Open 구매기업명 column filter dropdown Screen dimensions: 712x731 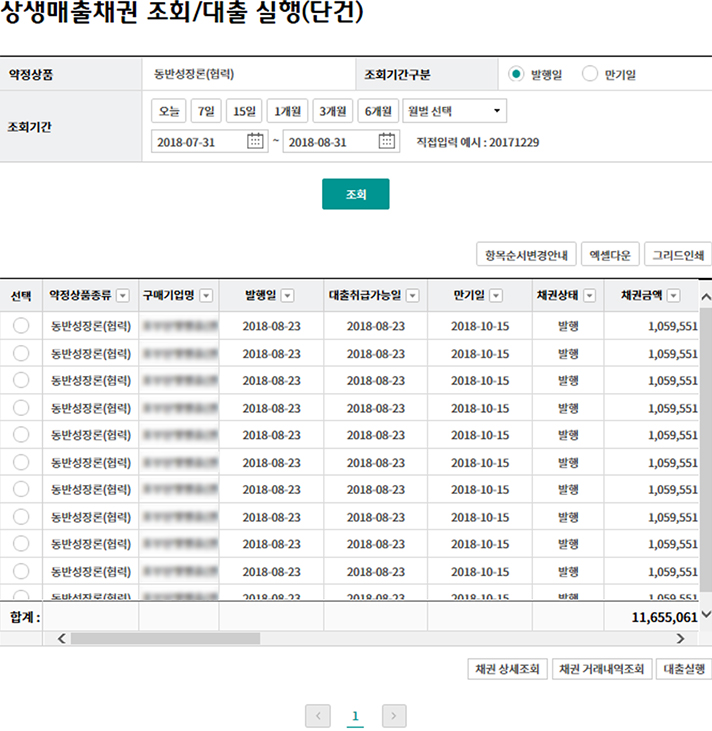click(x=206, y=295)
